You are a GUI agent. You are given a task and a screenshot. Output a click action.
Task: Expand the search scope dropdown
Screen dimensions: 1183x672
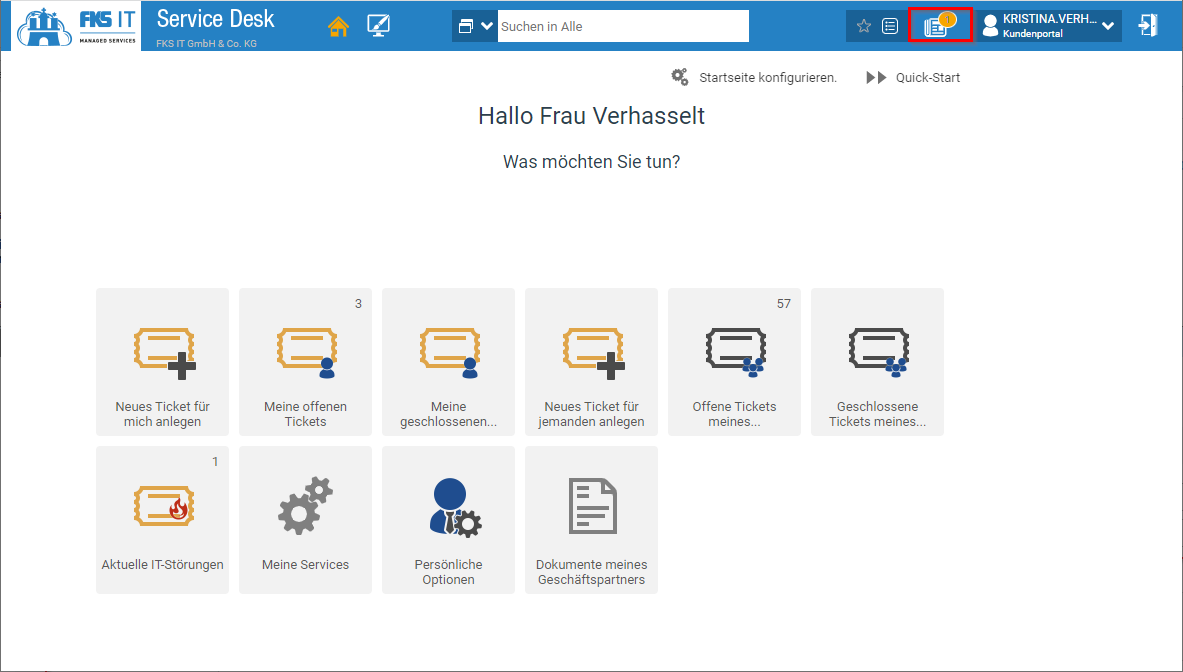[475, 26]
